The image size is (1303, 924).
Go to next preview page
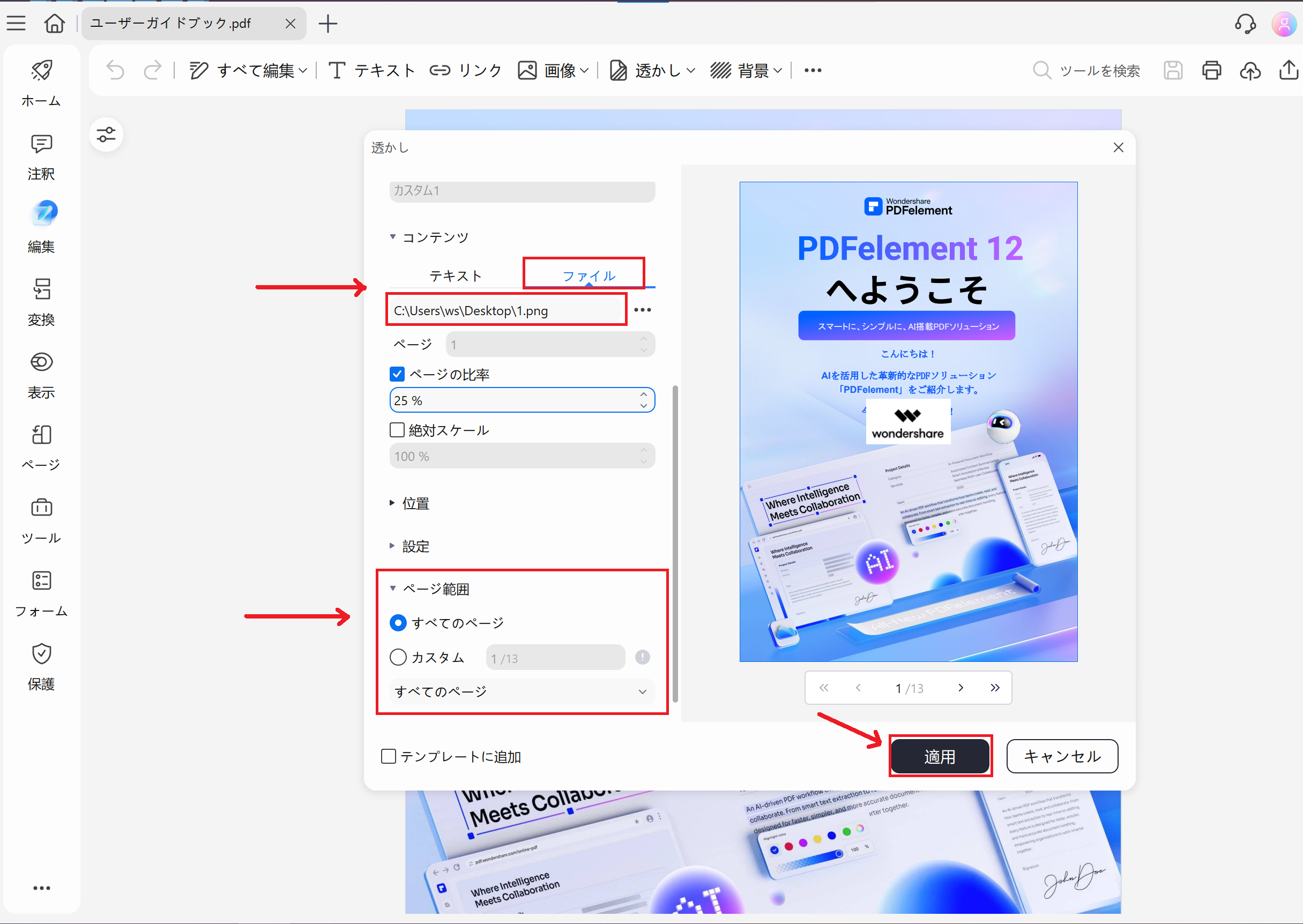click(961, 687)
